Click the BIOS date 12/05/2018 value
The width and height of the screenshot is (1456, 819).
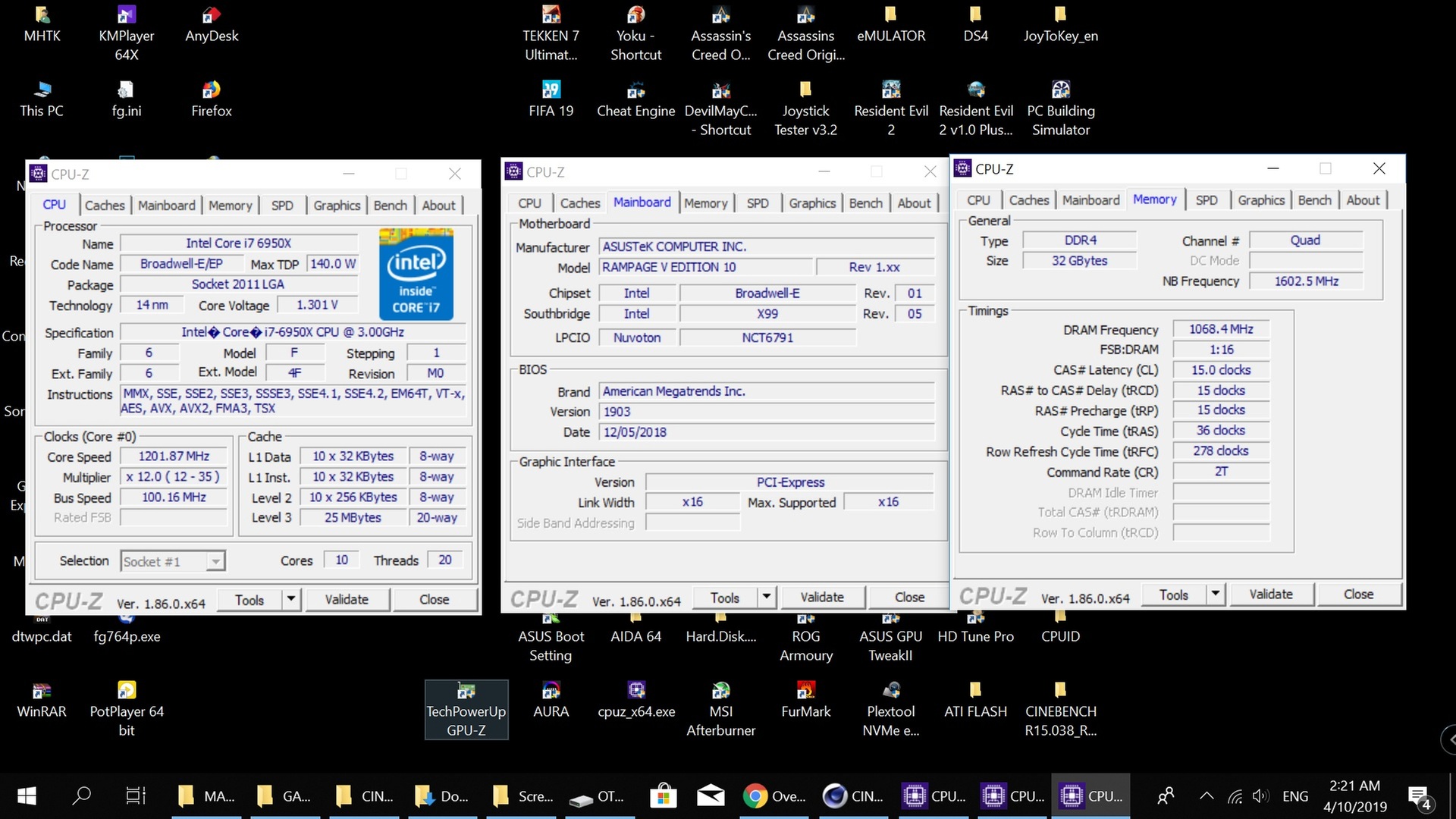point(767,432)
